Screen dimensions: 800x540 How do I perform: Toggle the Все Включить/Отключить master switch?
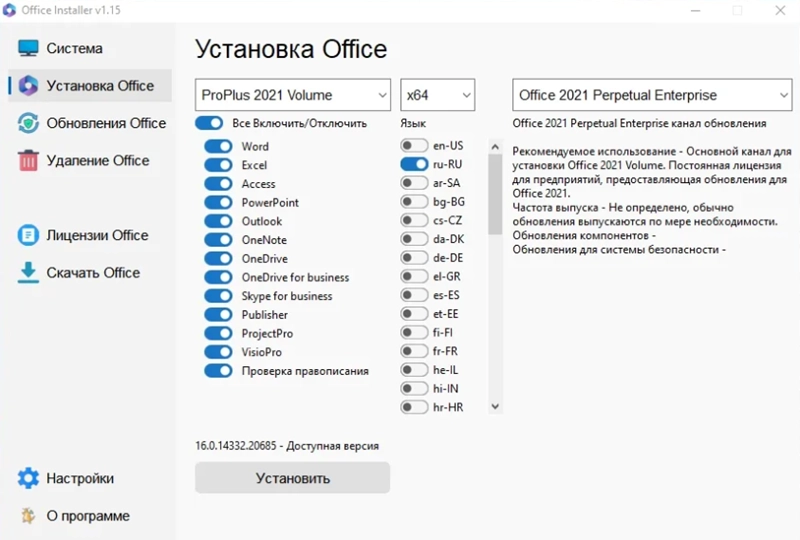[x=209, y=123]
